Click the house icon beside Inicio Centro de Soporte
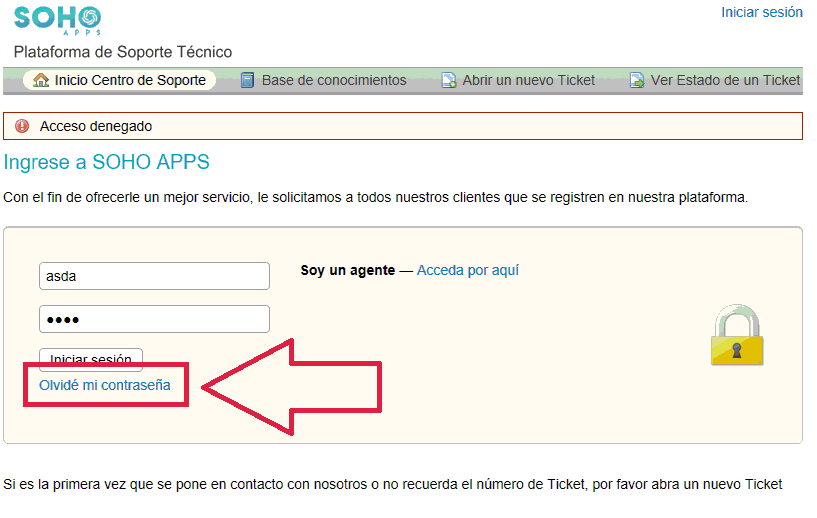The height and width of the screenshot is (518, 817). coord(41,80)
